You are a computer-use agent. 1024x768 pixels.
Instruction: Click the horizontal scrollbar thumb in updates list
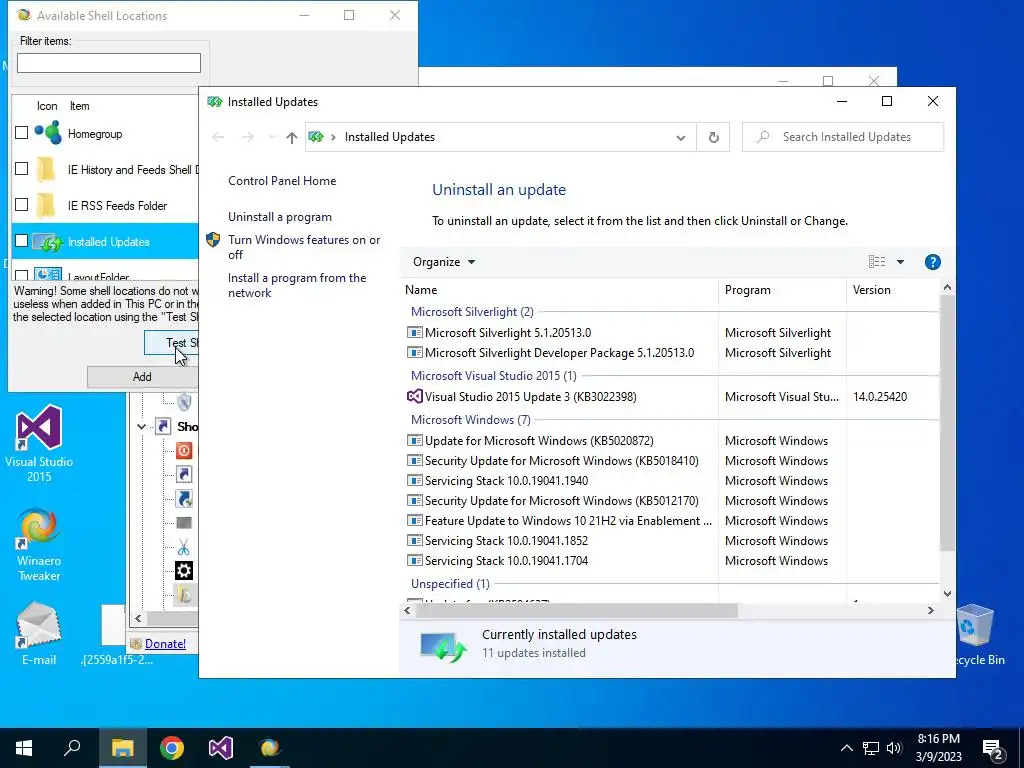577,611
